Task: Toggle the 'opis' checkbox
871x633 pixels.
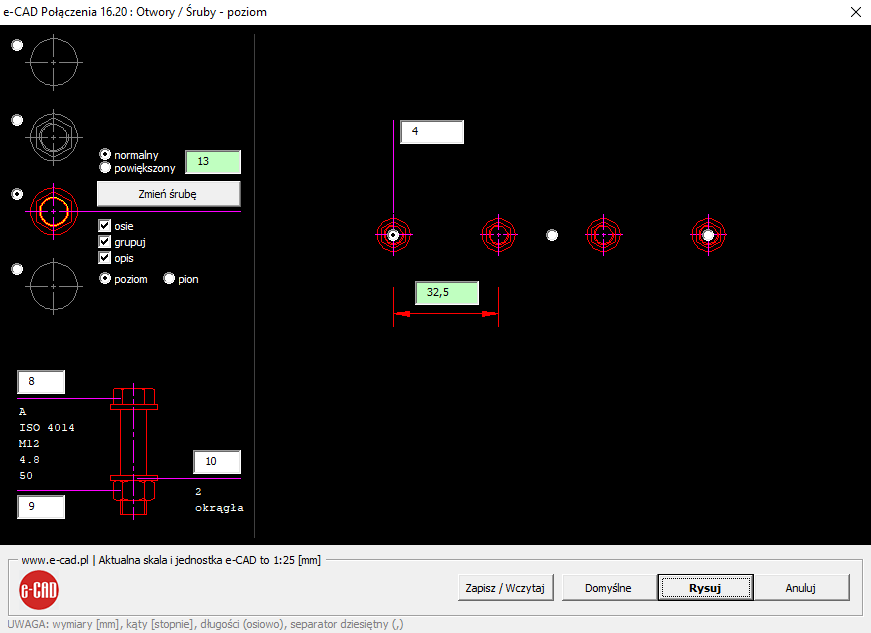Action: (104, 258)
